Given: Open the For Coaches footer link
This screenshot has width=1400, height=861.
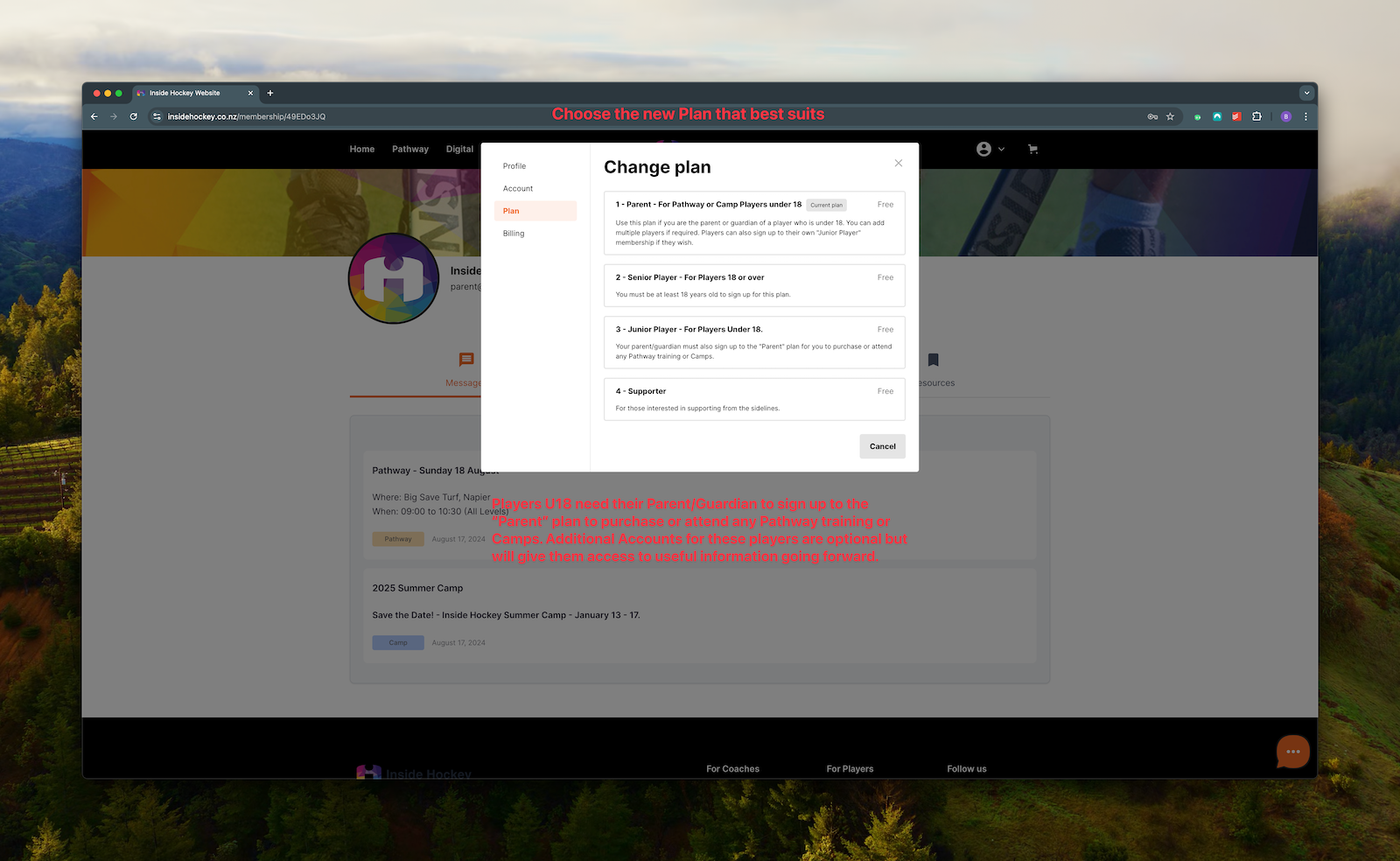Looking at the screenshot, I should tap(732, 769).
